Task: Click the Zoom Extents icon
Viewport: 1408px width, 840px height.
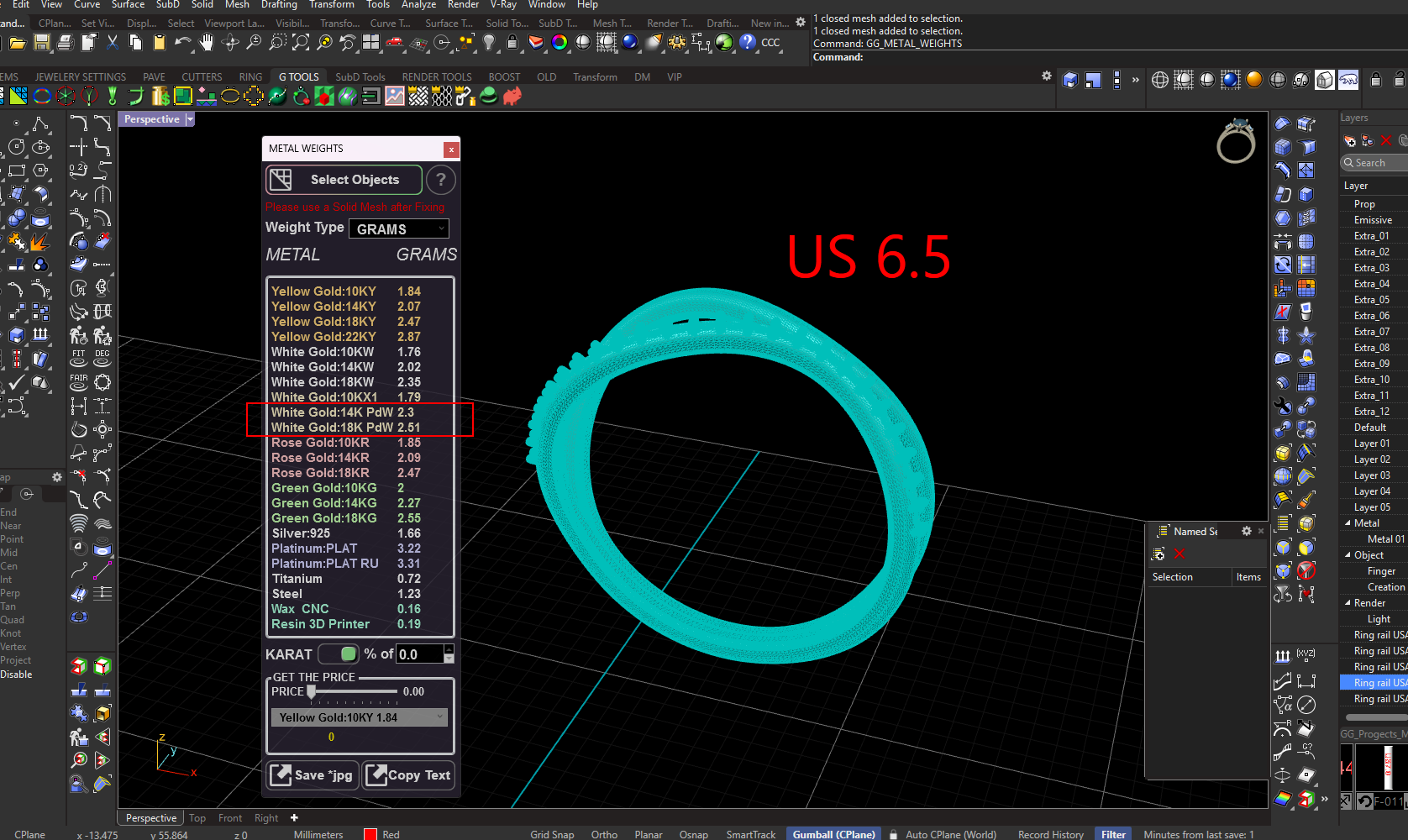Action: click(301, 42)
